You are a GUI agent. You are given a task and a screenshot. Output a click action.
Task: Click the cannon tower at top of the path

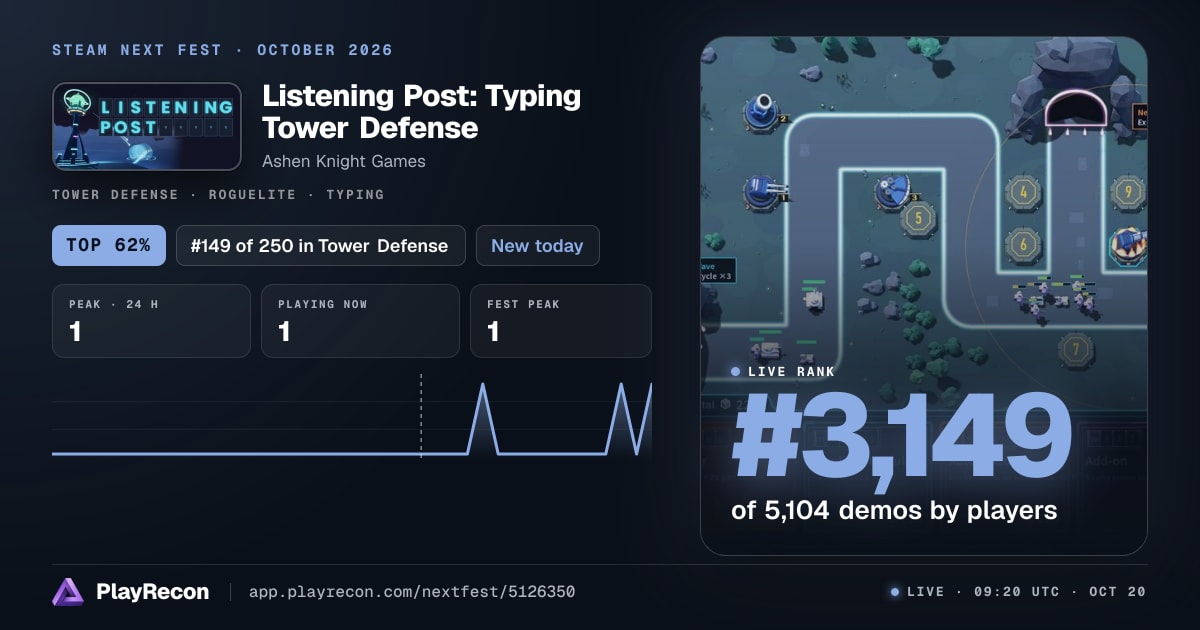tap(763, 110)
